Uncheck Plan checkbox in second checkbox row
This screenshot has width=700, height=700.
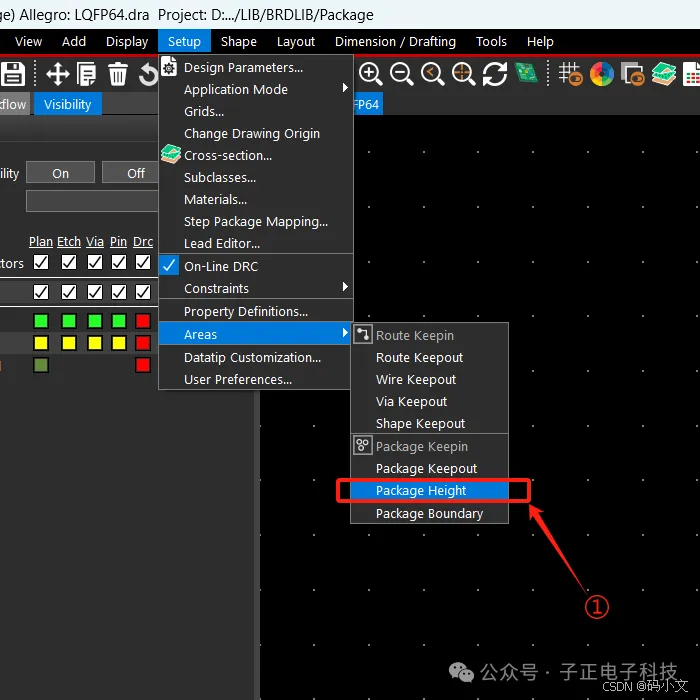point(41,292)
